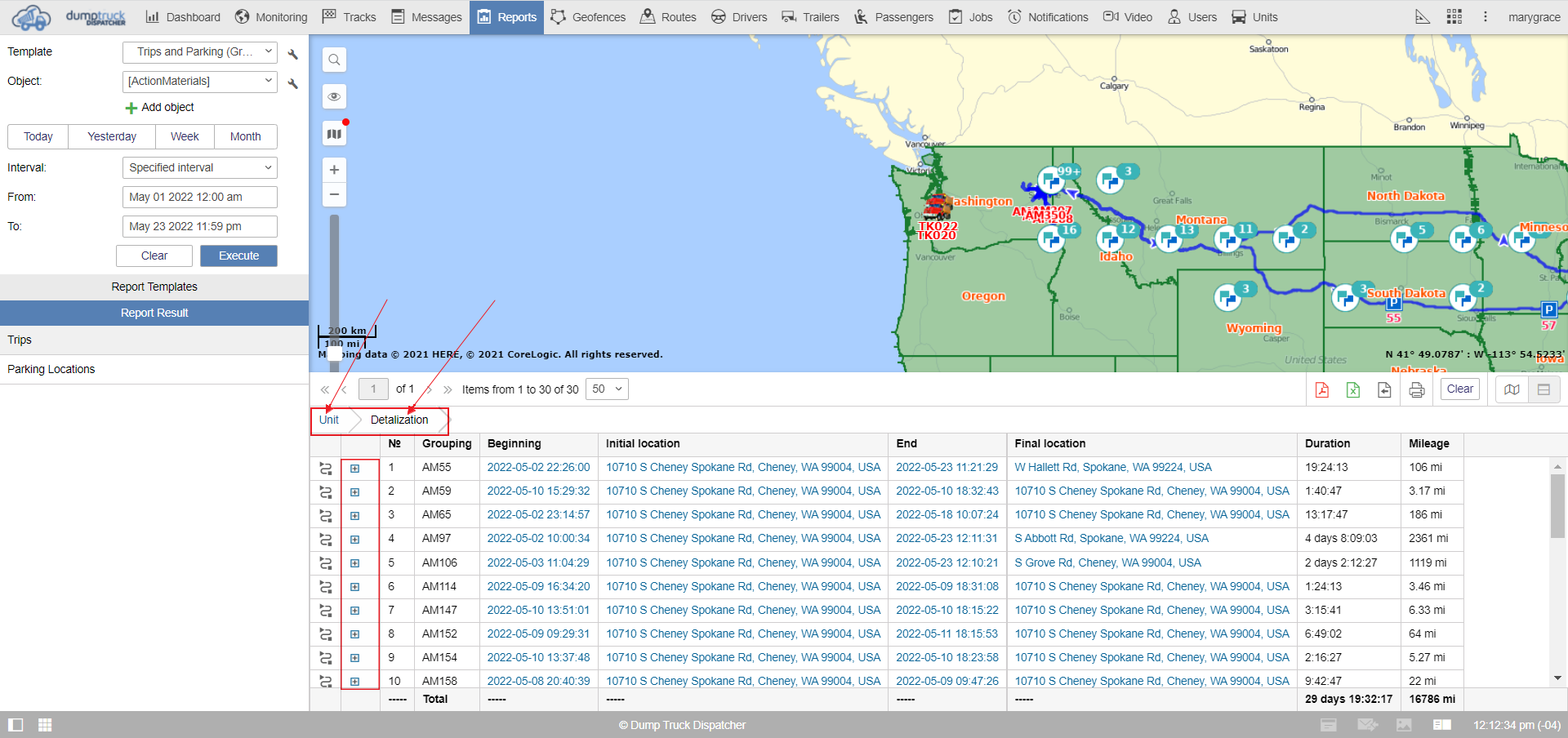Add a new object to report
1568x738 pixels.
160,108
